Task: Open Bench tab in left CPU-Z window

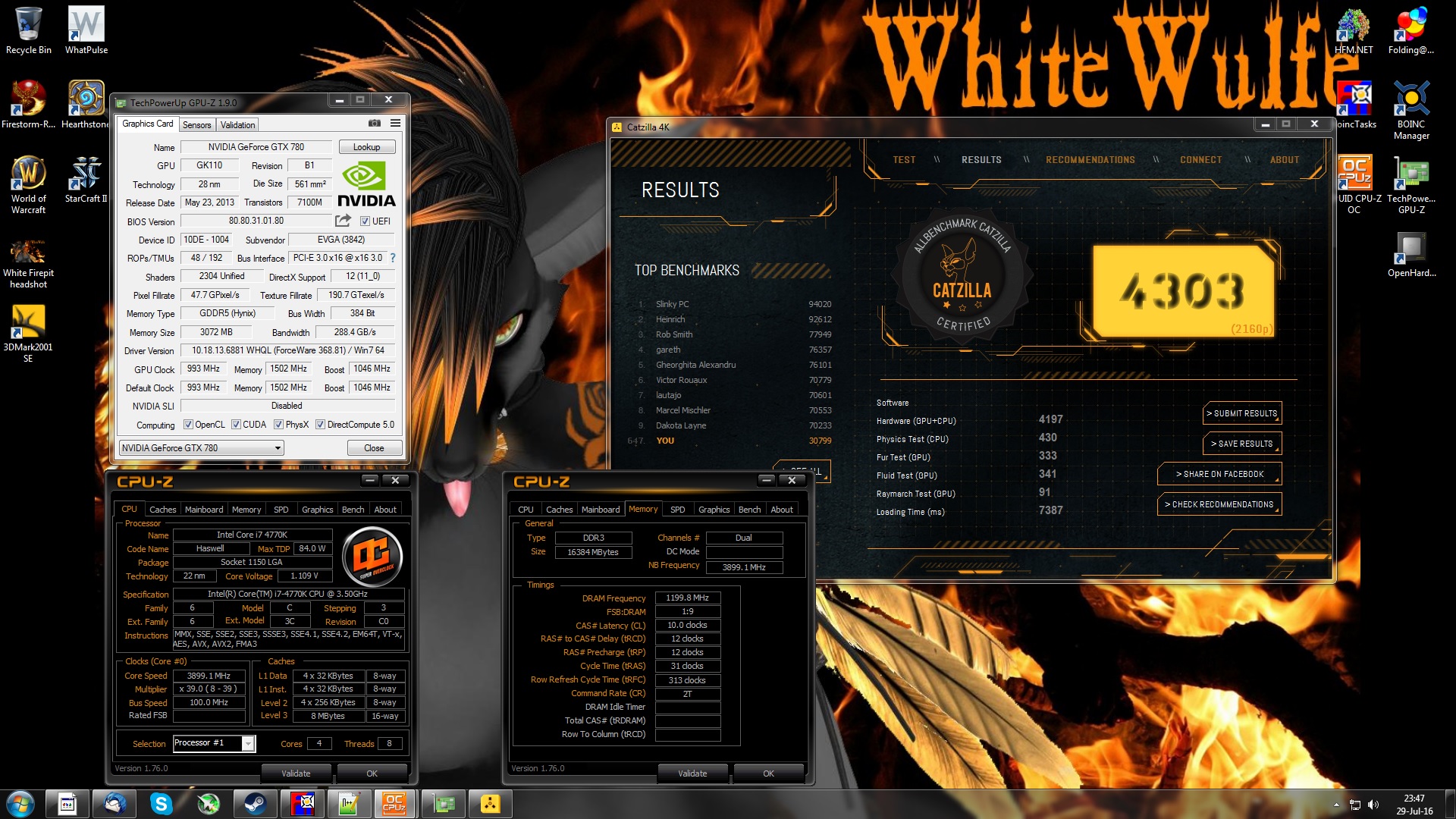Action: pyautogui.click(x=353, y=510)
